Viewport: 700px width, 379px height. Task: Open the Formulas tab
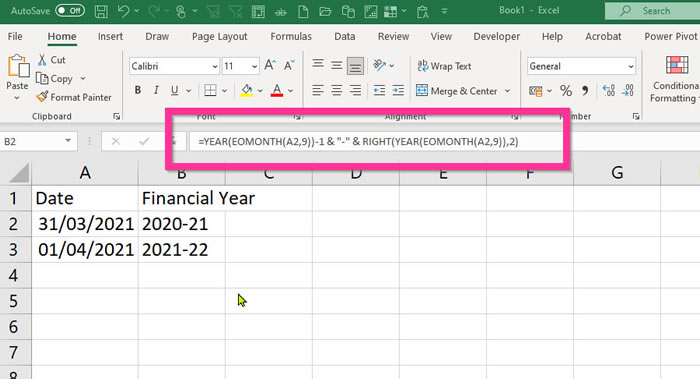(x=291, y=37)
